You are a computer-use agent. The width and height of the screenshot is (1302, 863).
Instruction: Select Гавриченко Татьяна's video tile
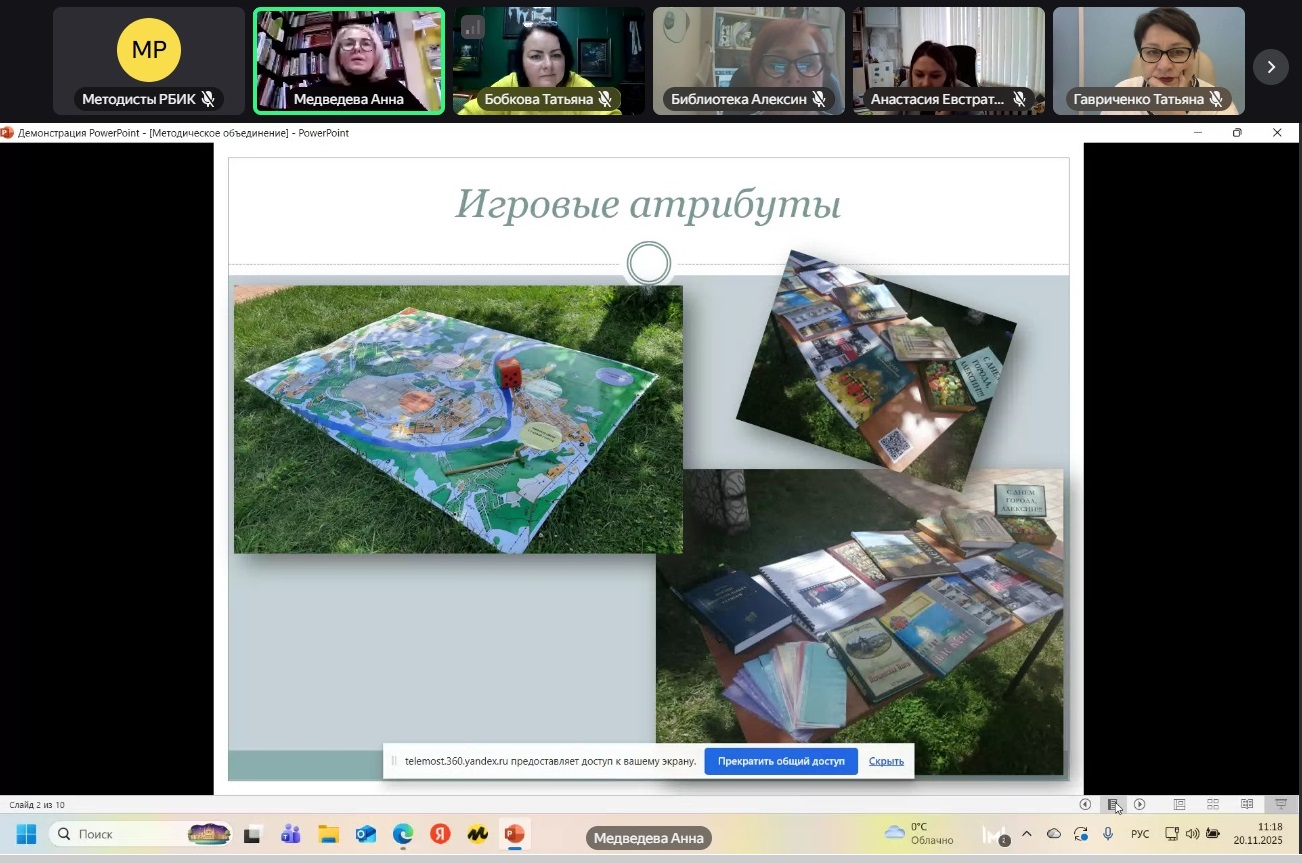coord(1149,61)
